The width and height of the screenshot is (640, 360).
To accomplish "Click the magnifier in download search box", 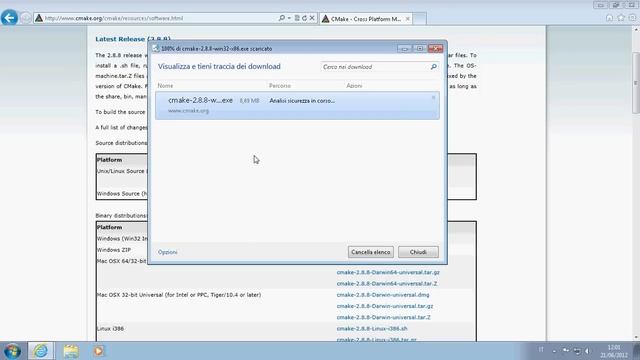I will [433, 67].
